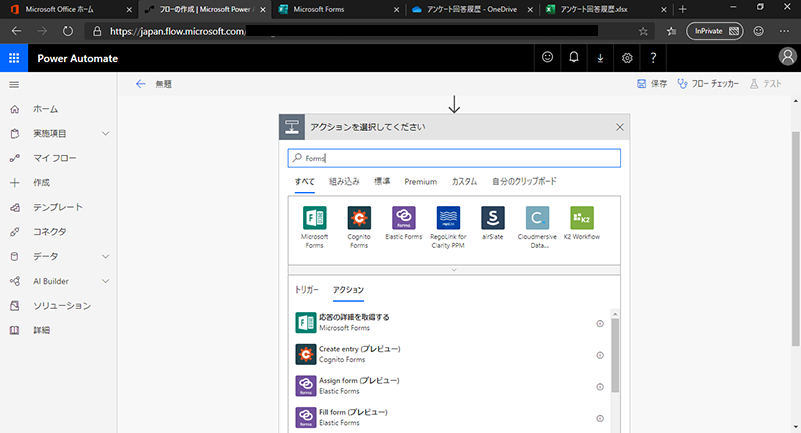Open browser settings ellipsis menu
The image size is (801, 433).
click(x=785, y=31)
